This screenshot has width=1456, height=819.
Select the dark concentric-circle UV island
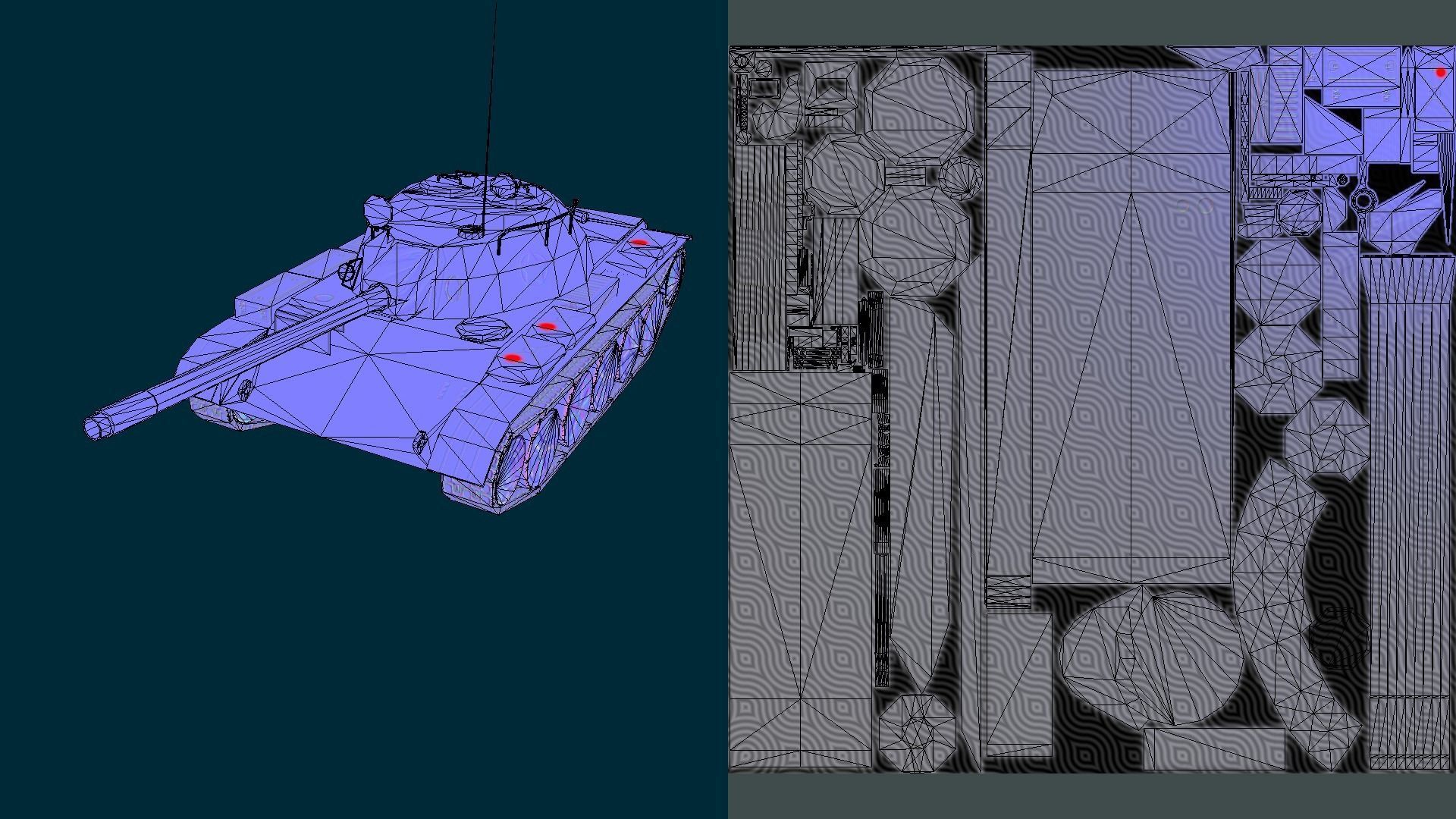click(1339, 637)
